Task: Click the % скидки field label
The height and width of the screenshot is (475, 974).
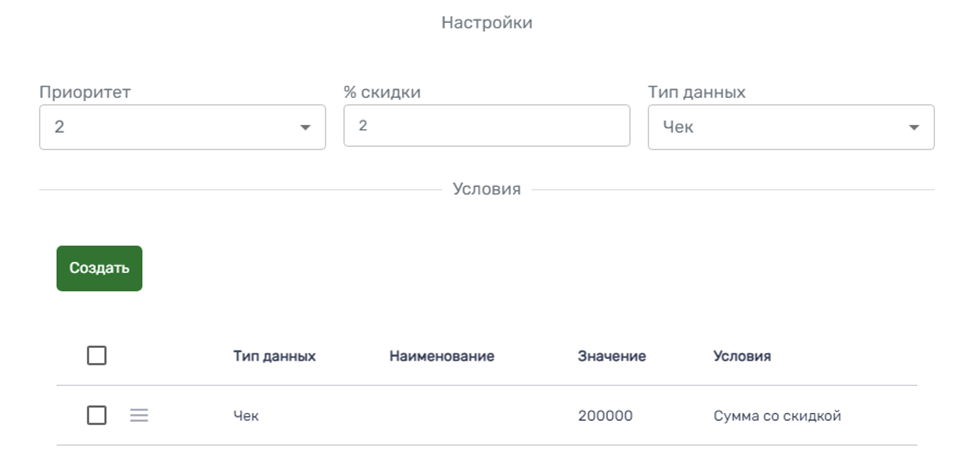Action: point(382,93)
